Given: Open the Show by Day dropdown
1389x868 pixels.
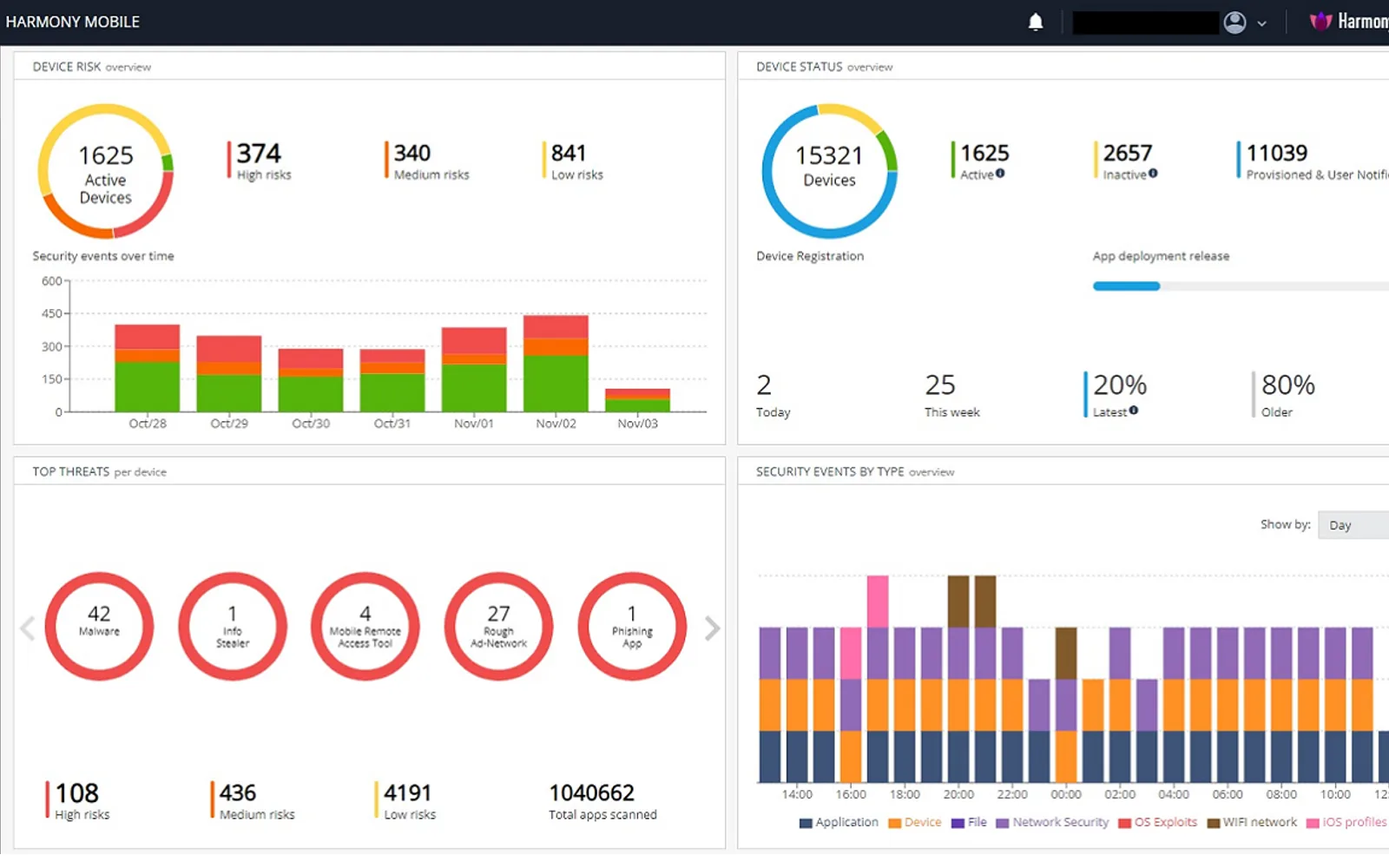Looking at the screenshot, I should click(1353, 525).
